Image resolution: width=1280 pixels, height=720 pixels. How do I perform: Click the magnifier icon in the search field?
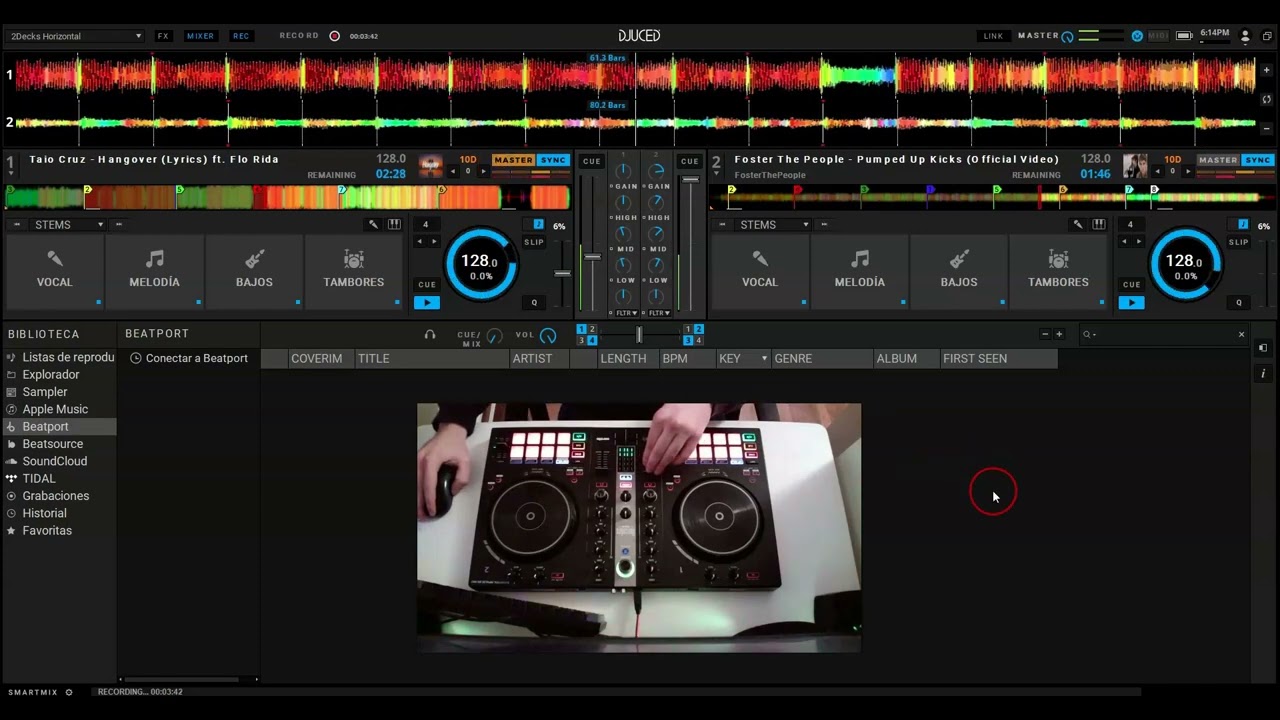[x=1088, y=335]
